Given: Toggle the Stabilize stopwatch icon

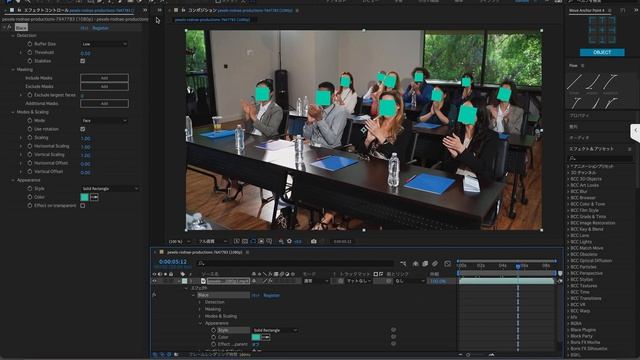Looking at the screenshot, I should point(30,61).
